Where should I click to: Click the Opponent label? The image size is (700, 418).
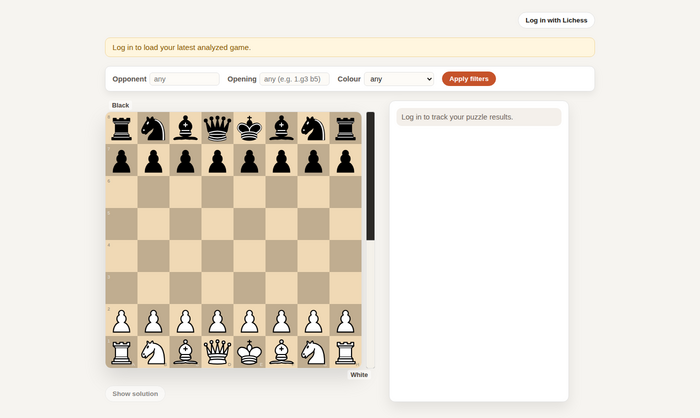[129, 79]
